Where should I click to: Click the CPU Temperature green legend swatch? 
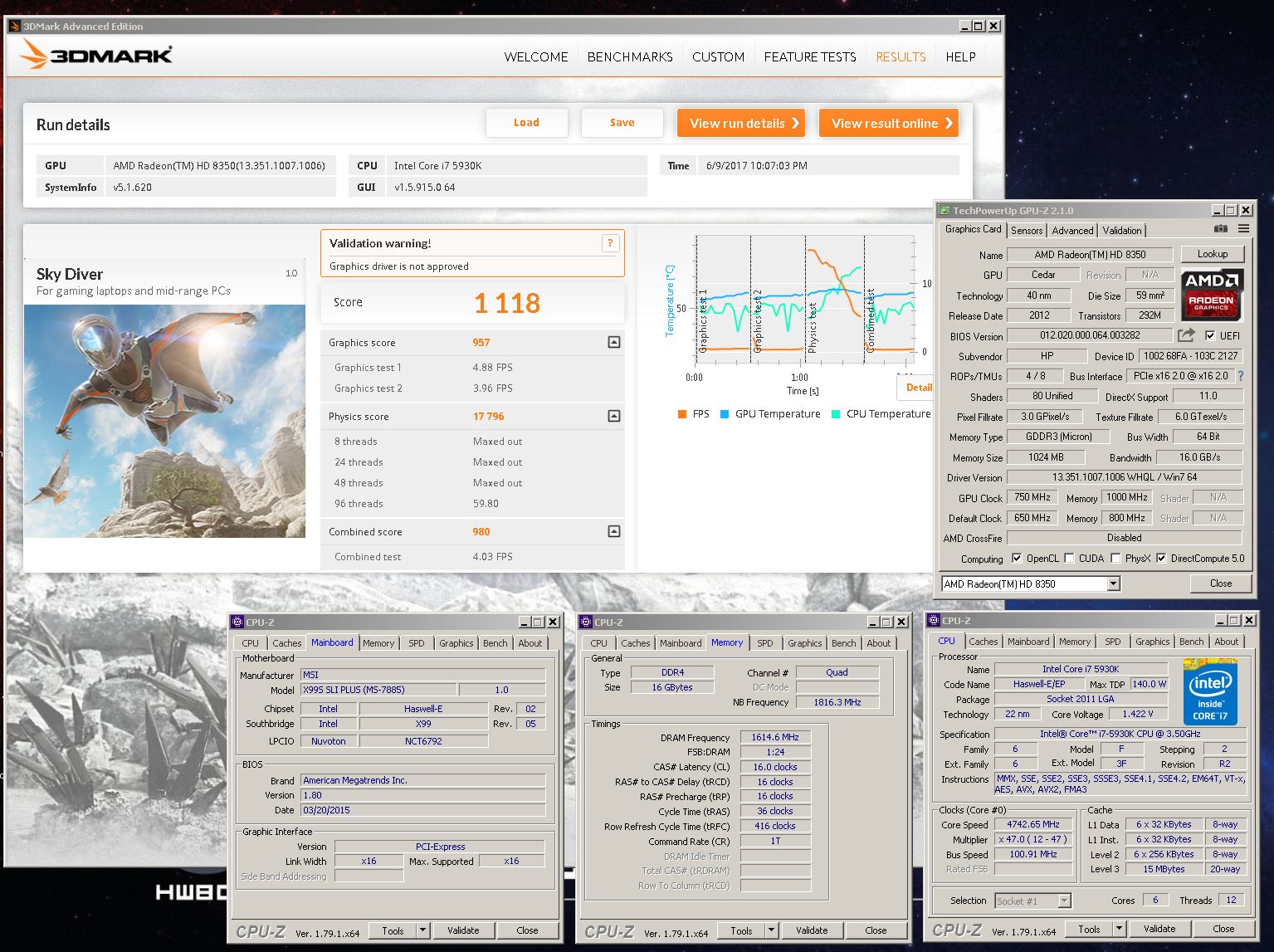pos(836,413)
